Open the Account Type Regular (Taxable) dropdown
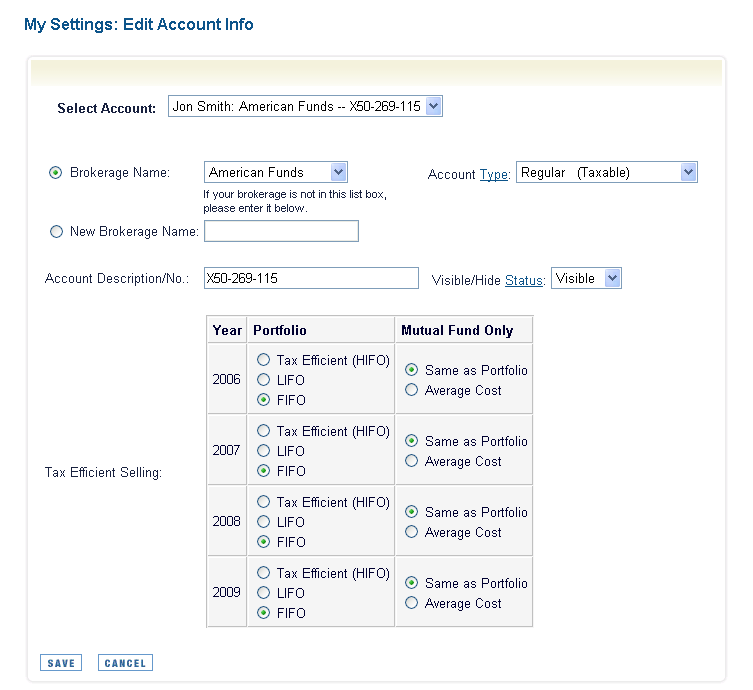Screen dimensions: 753x690 pos(607,172)
